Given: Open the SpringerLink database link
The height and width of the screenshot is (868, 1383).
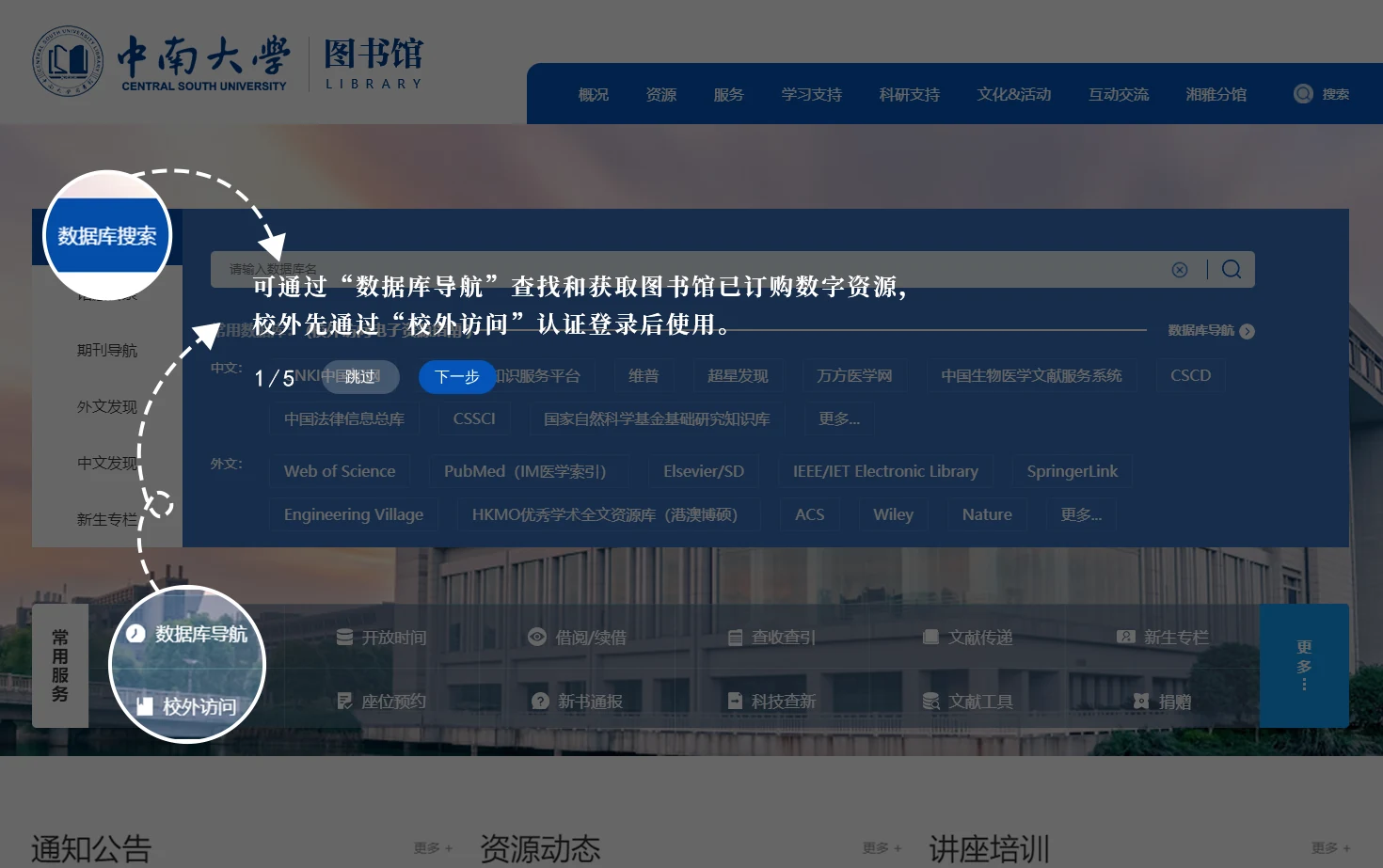Looking at the screenshot, I should tap(1073, 471).
